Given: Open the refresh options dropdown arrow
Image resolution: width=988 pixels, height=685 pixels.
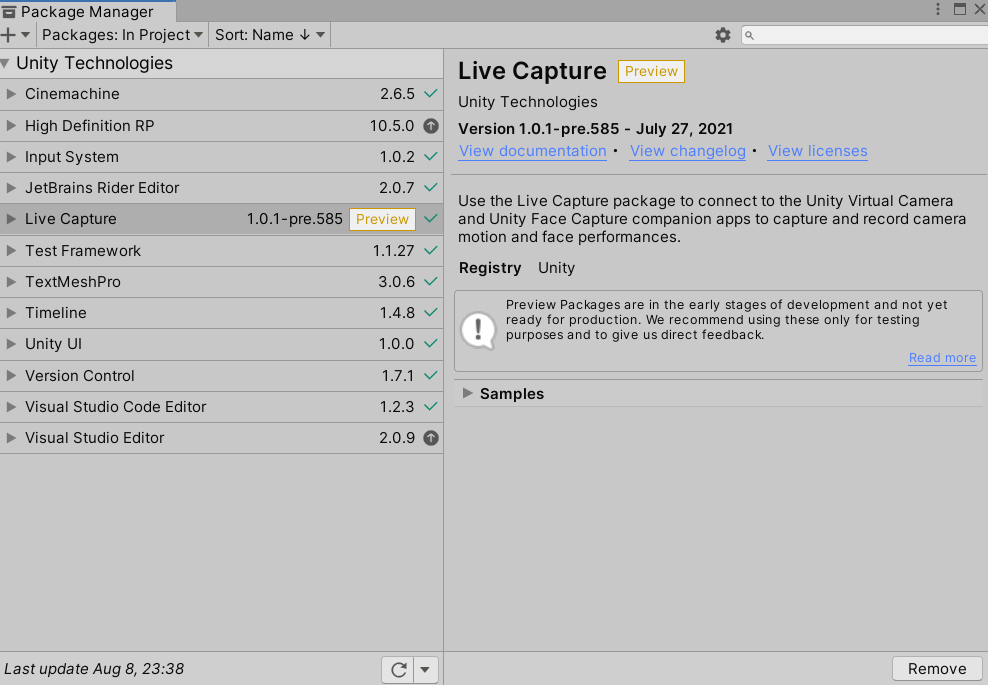Looking at the screenshot, I should 425,669.
